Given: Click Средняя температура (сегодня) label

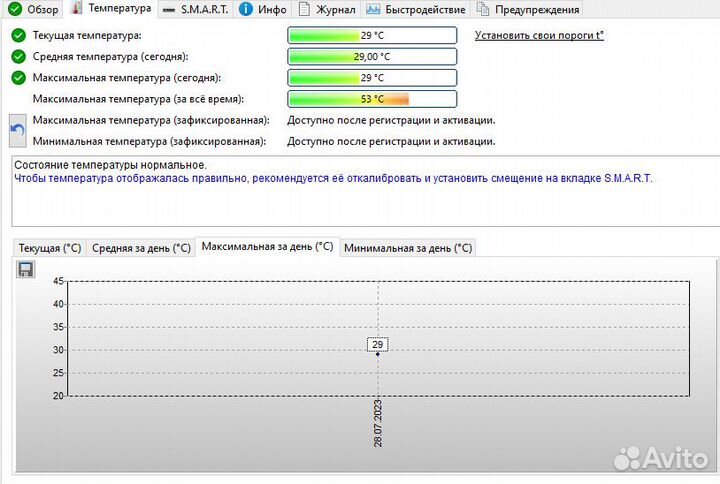Looking at the screenshot, I should coord(110,56).
